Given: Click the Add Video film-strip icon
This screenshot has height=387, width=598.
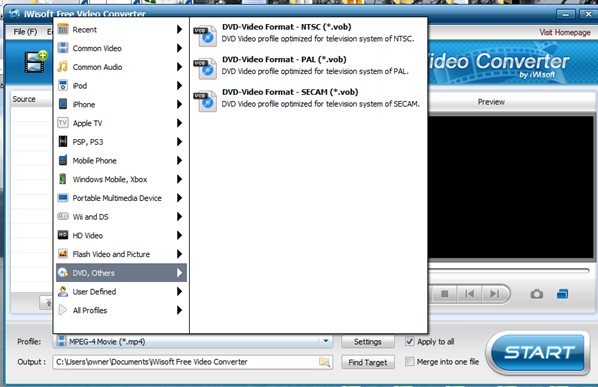Looking at the screenshot, I should click(x=35, y=62).
